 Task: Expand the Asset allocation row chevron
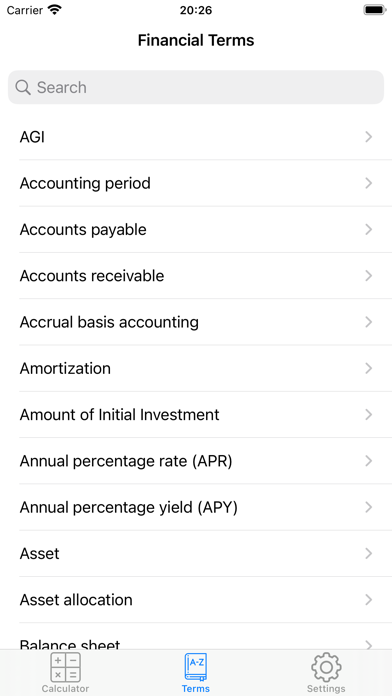tap(368, 600)
